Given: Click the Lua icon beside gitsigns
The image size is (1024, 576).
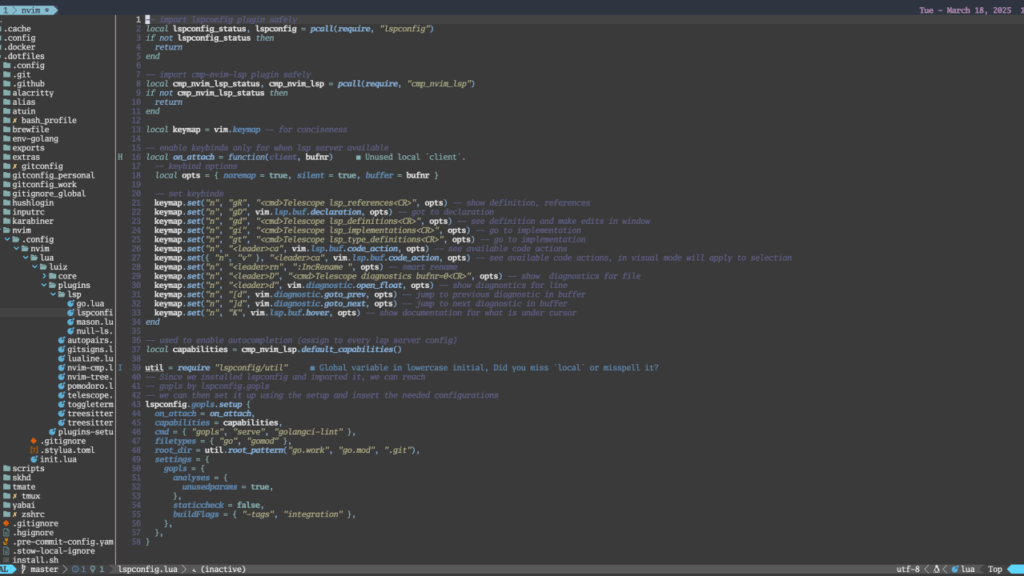Looking at the screenshot, I should point(61,349).
